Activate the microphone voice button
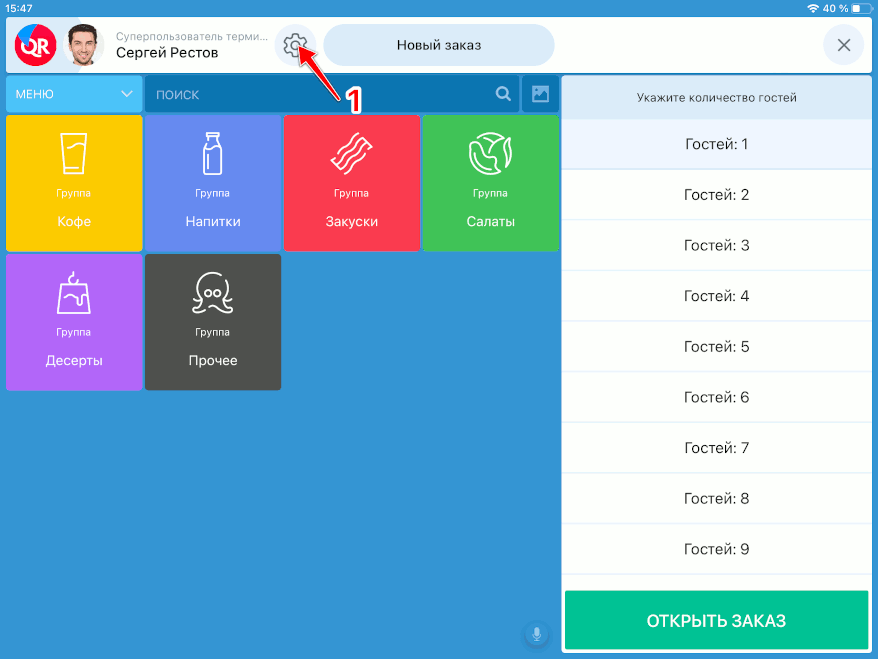Image resolution: width=878 pixels, height=659 pixels. (536, 634)
